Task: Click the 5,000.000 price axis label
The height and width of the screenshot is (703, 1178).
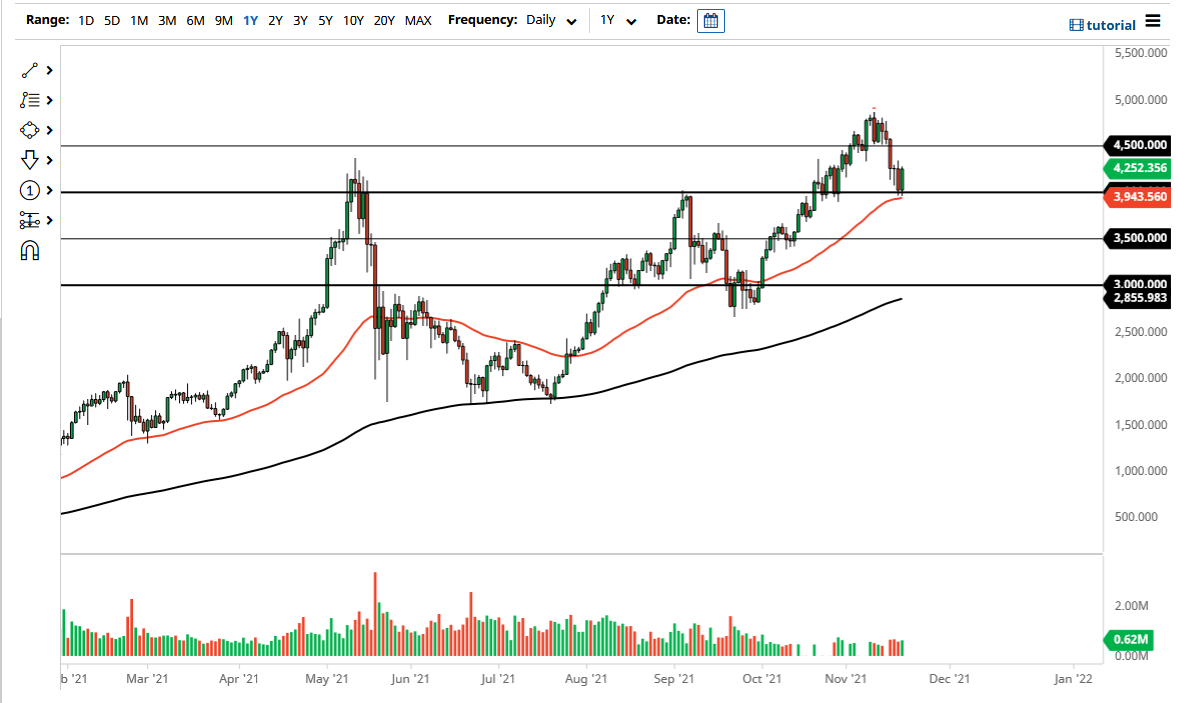Action: pos(1141,100)
